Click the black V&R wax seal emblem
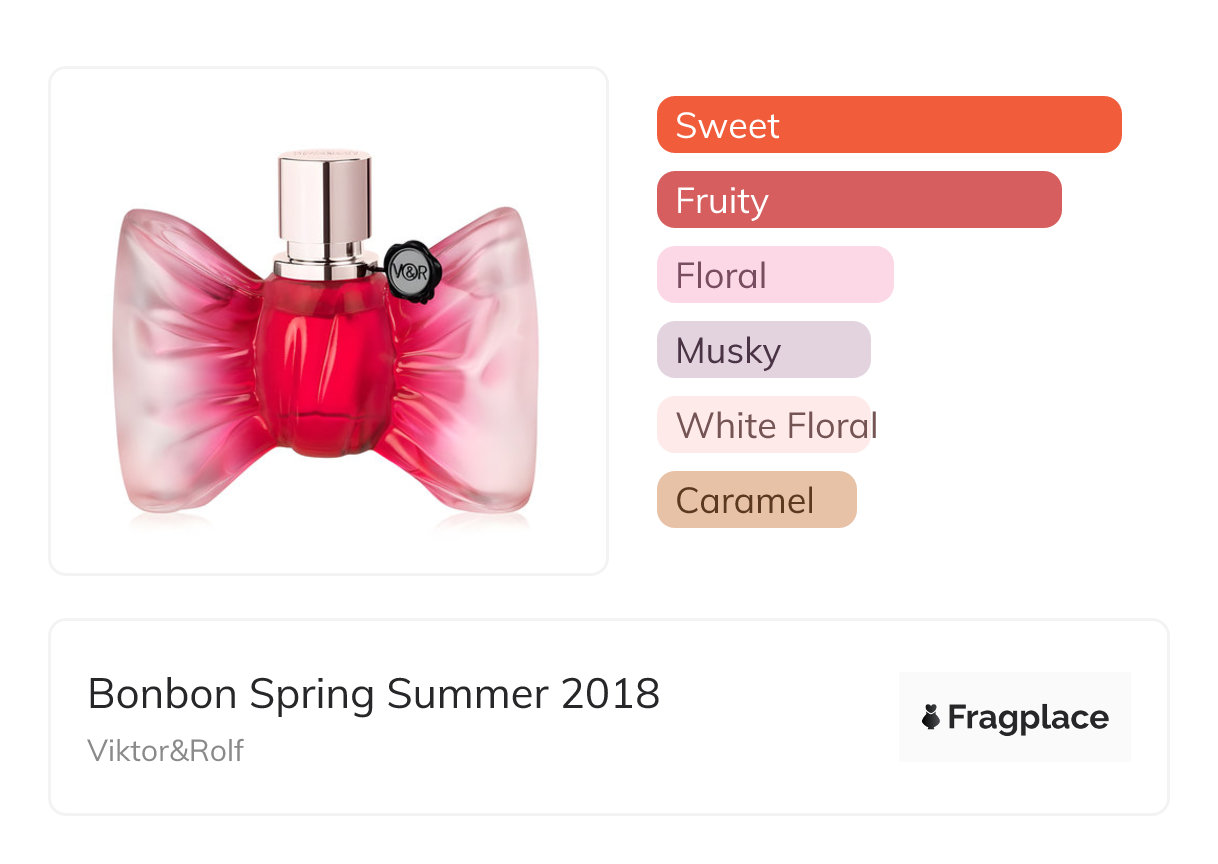Viewport: 1218px width, 864px height. [408, 271]
